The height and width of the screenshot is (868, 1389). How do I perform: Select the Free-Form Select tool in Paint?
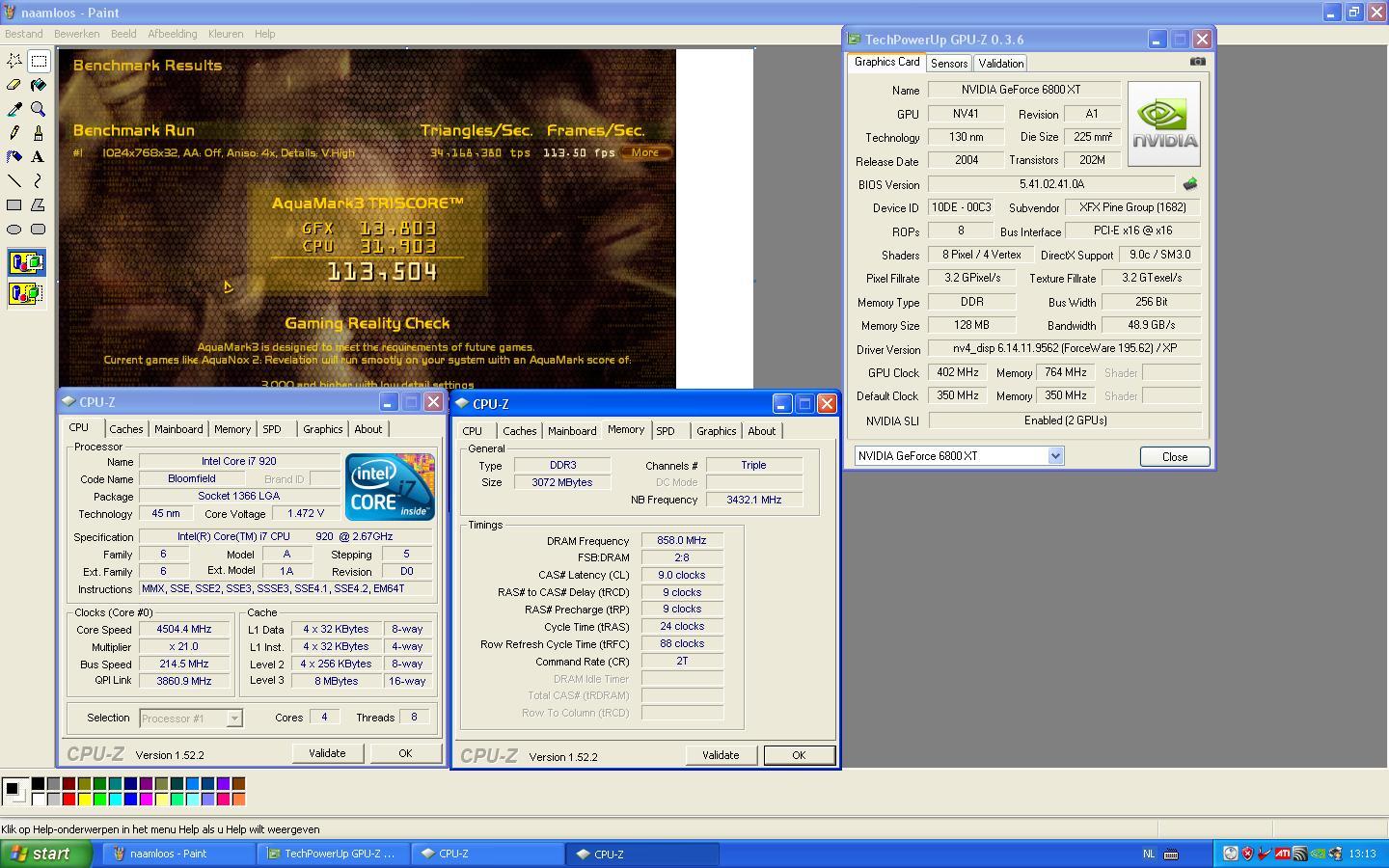pos(14,61)
